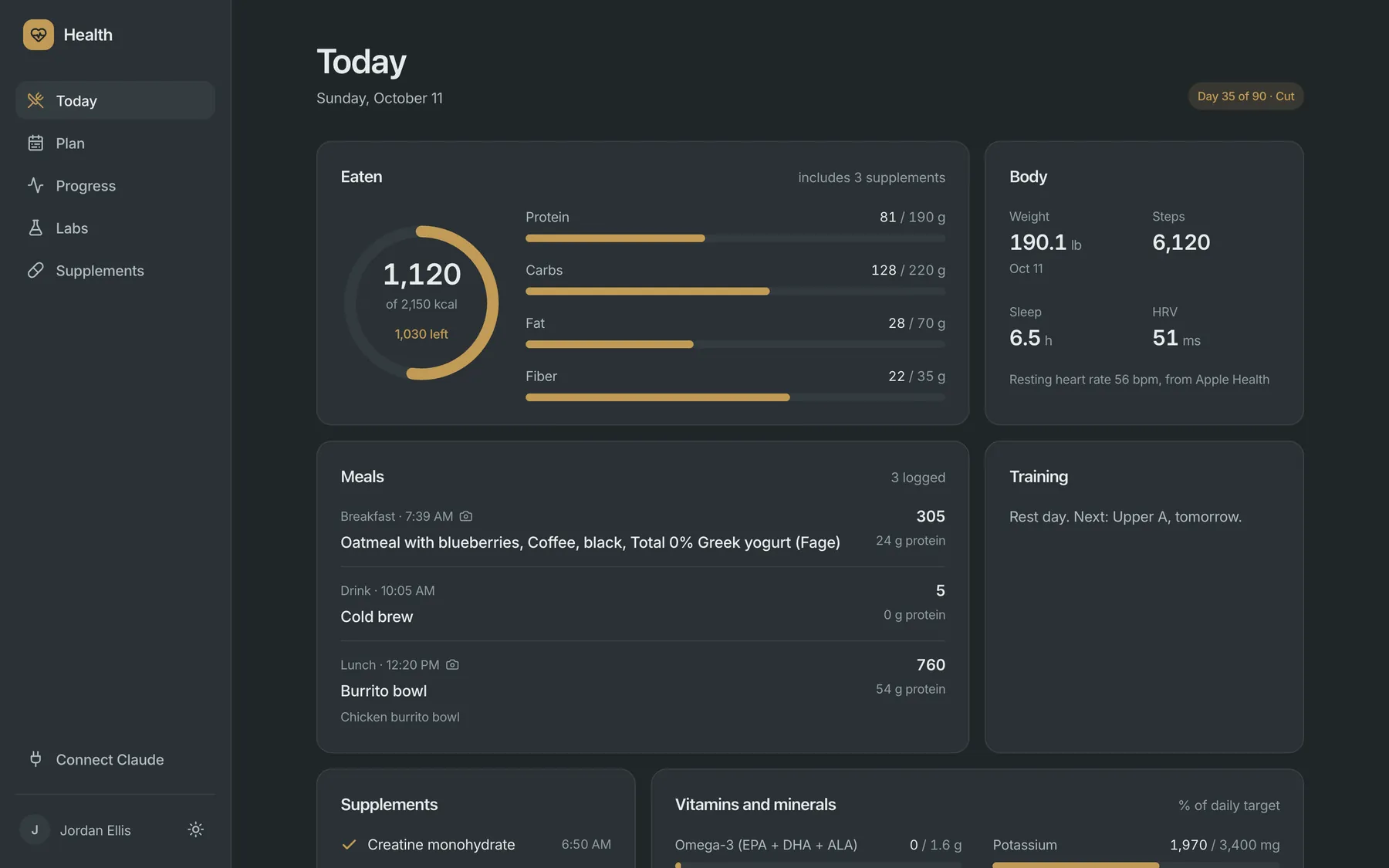Click the Plan calendar icon
The width and height of the screenshot is (1389, 868).
coord(35,143)
